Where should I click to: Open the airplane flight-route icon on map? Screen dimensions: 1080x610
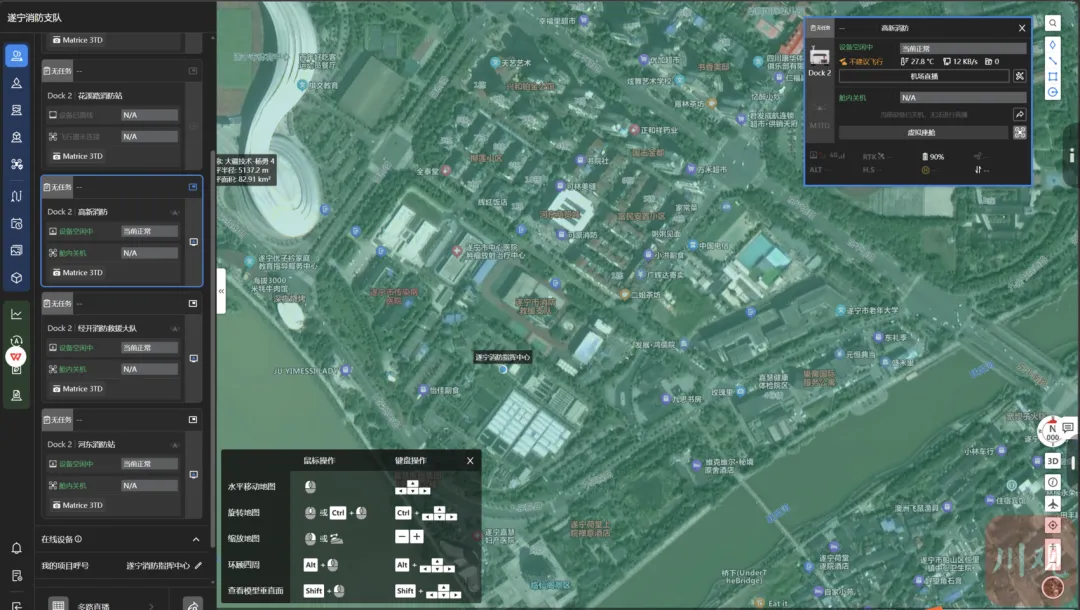click(x=1052, y=504)
